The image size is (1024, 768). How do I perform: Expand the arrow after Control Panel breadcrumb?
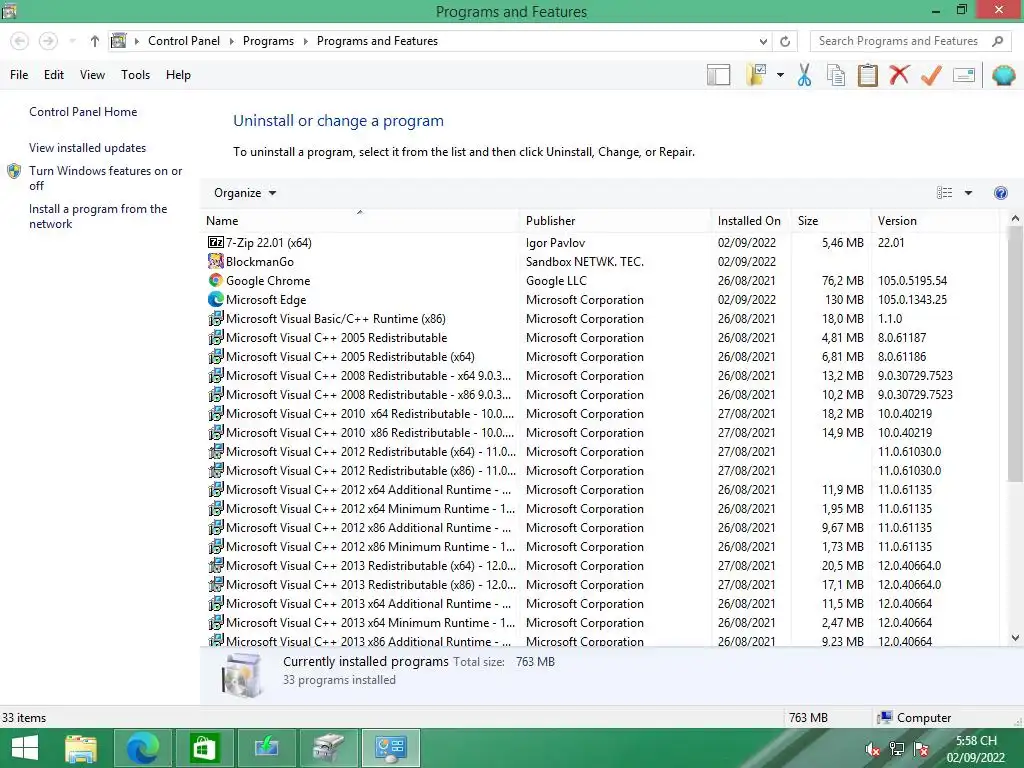click(231, 41)
